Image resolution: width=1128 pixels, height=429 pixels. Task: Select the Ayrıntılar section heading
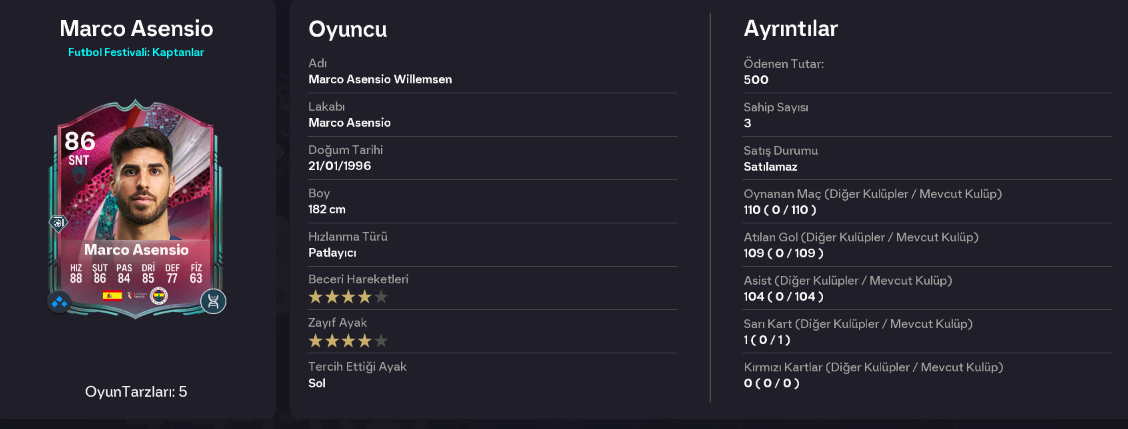[x=791, y=29]
